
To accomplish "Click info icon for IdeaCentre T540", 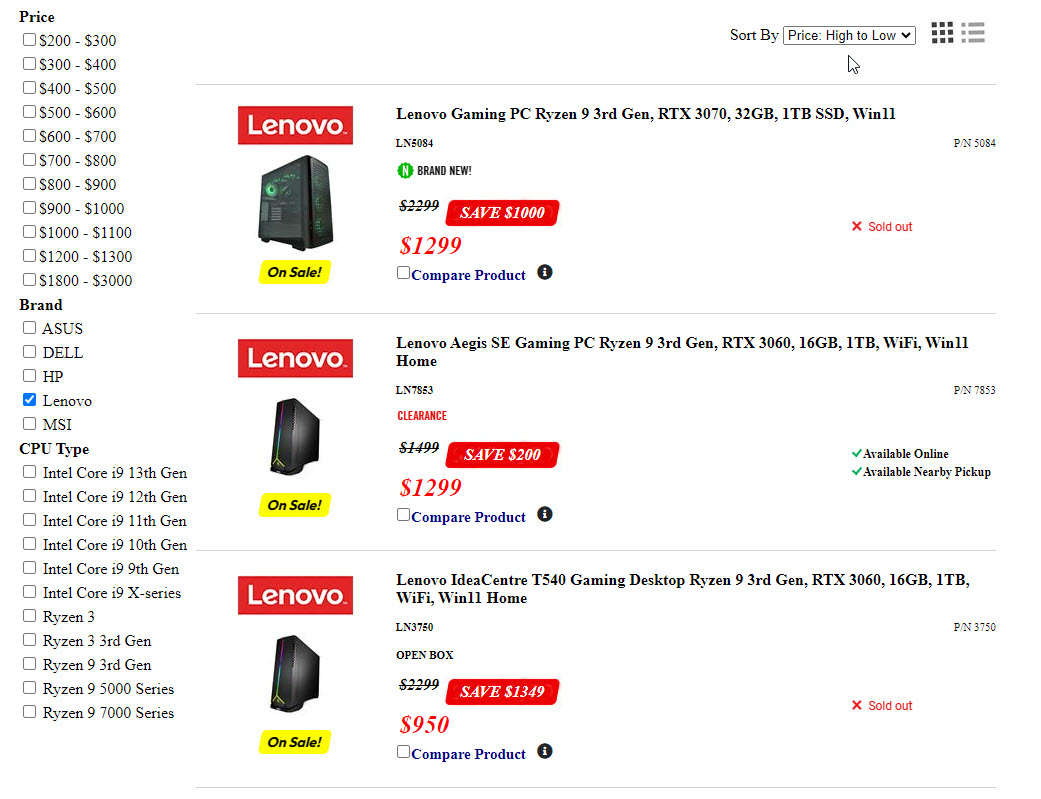I will 545,751.
